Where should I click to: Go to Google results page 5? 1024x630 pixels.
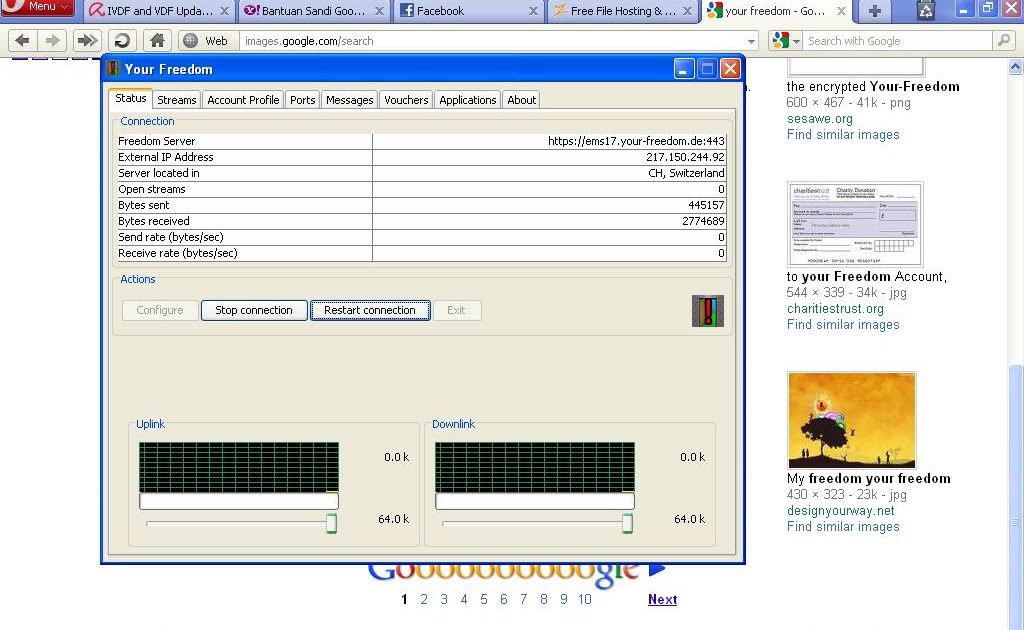(x=484, y=599)
